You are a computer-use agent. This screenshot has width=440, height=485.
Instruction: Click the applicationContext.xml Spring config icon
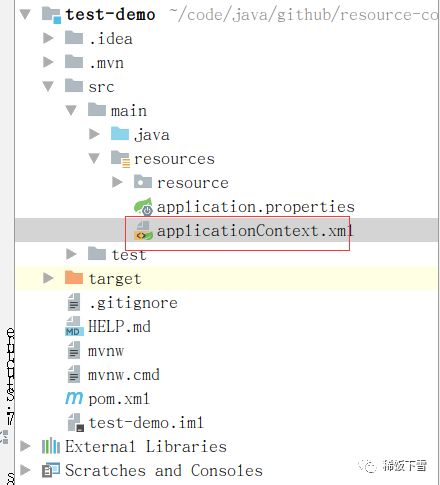(143, 231)
